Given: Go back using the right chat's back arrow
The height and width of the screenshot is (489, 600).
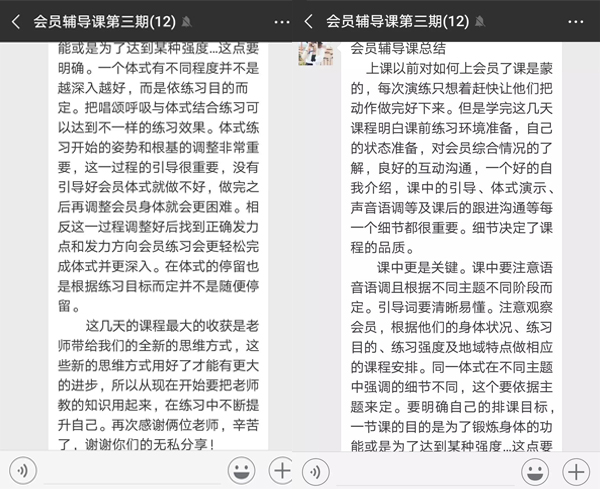Looking at the screenshot, I should [308, 20].
